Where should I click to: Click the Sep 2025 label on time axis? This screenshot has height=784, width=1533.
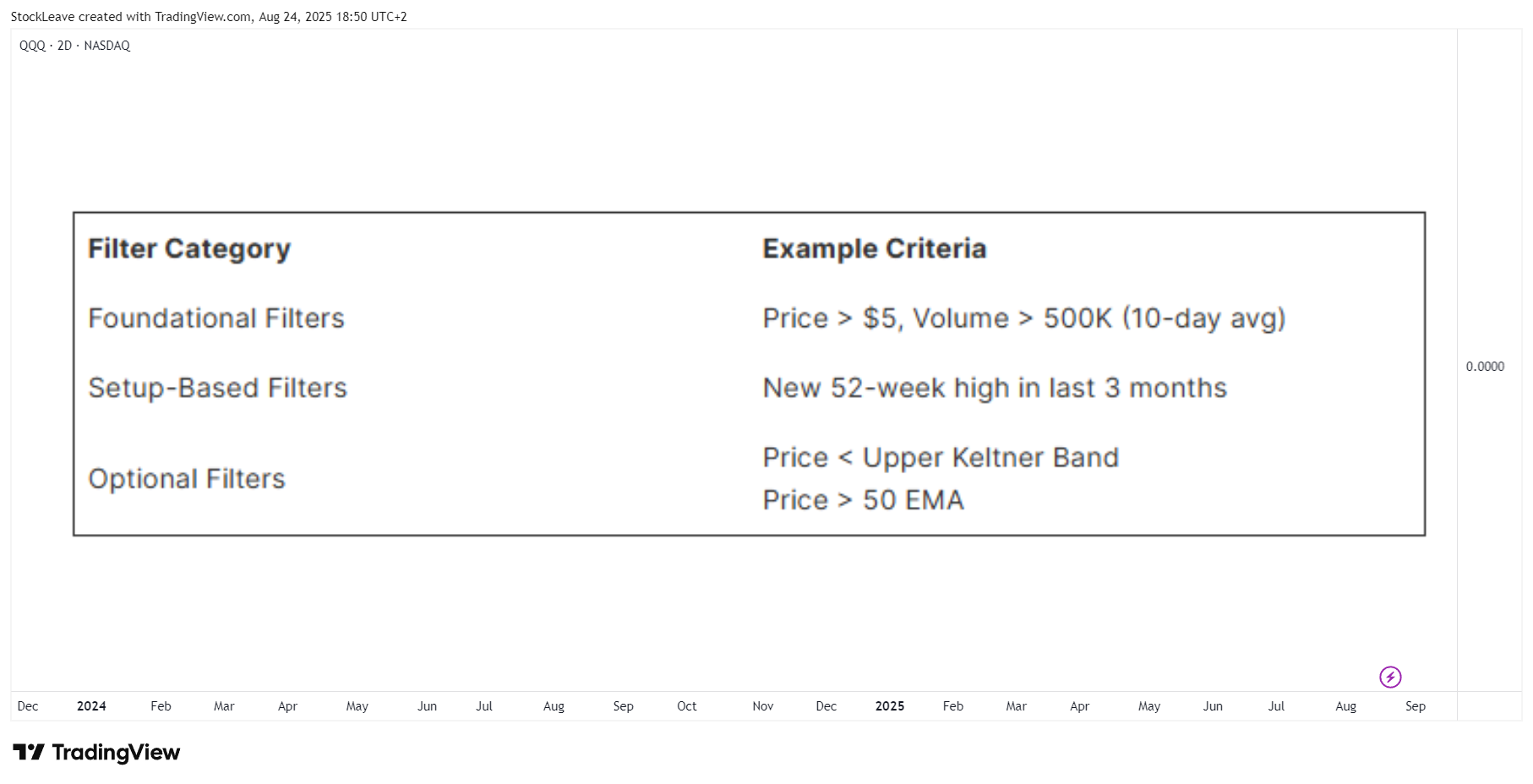click(x=1416, y=706)
